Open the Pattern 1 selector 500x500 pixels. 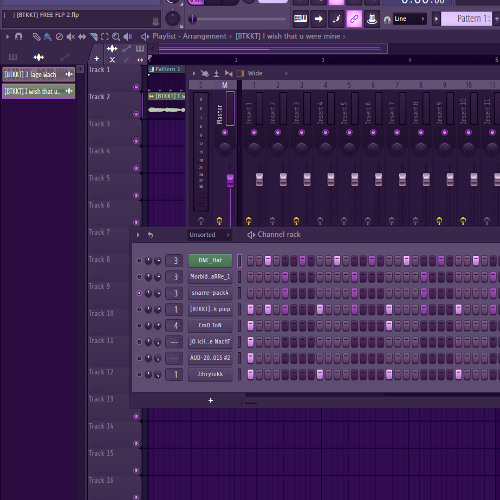pos(466,19)
